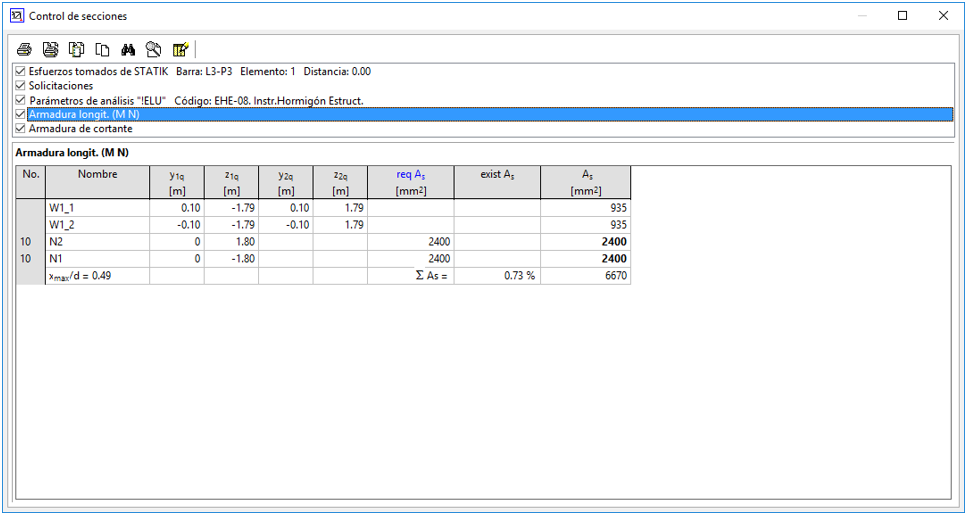
Task: Select the Armadura de cortante list entry
Action: pyautogui.click(x=80, y=129)
